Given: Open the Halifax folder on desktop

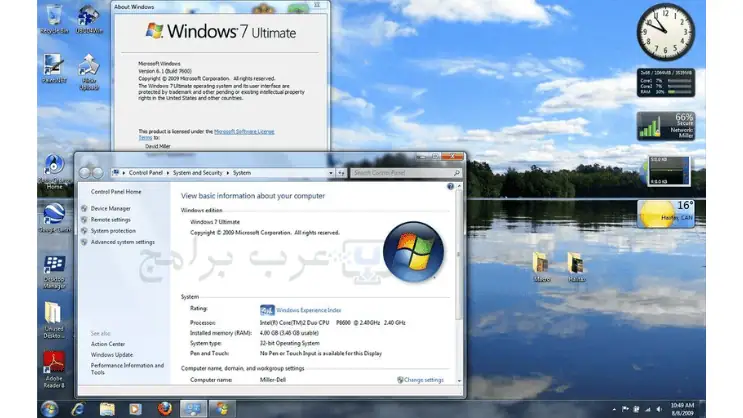Looking at the screenshot, I should click(576, 267).
